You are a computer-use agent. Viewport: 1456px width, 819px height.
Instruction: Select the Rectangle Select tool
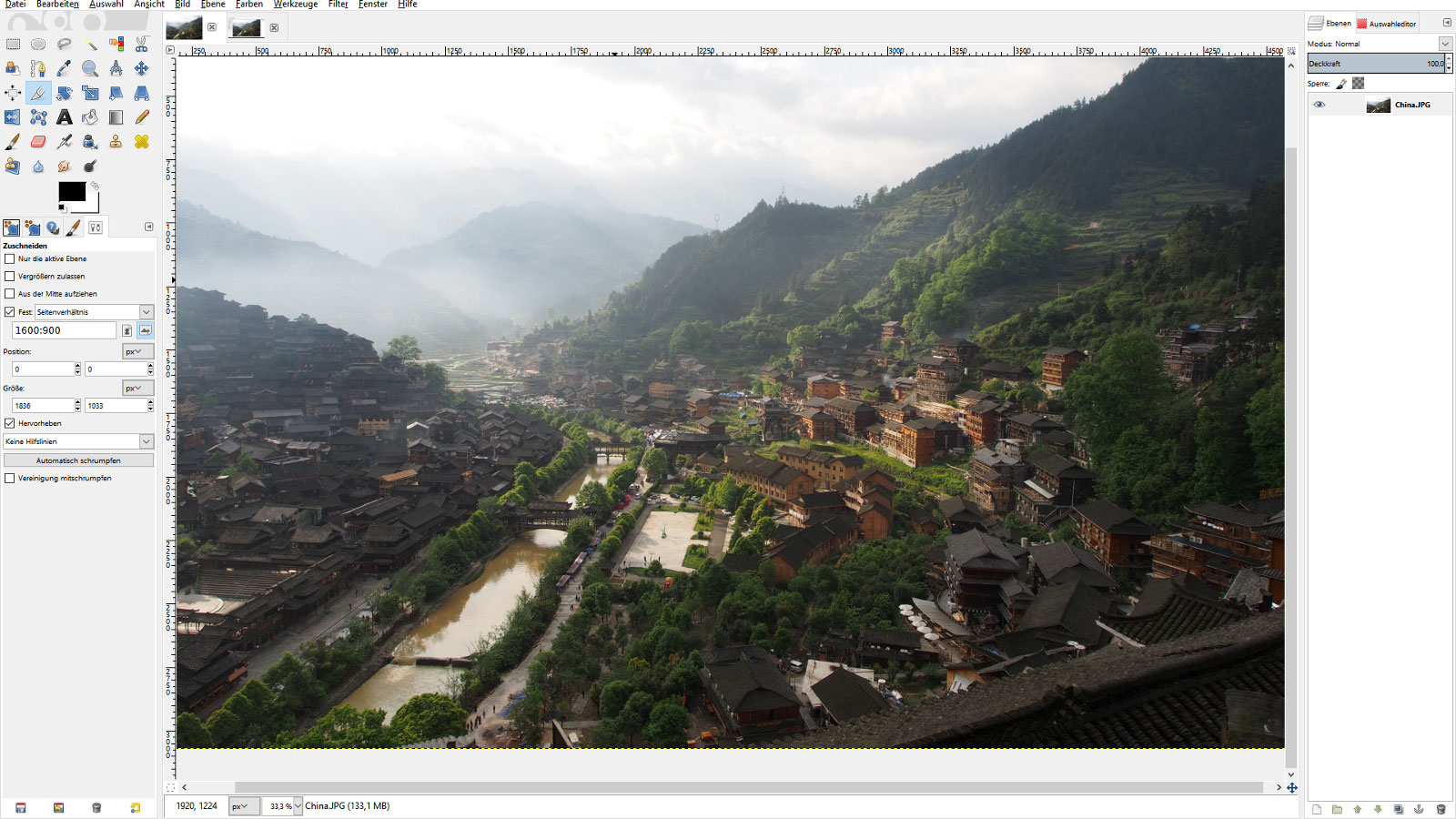(13, 44)
